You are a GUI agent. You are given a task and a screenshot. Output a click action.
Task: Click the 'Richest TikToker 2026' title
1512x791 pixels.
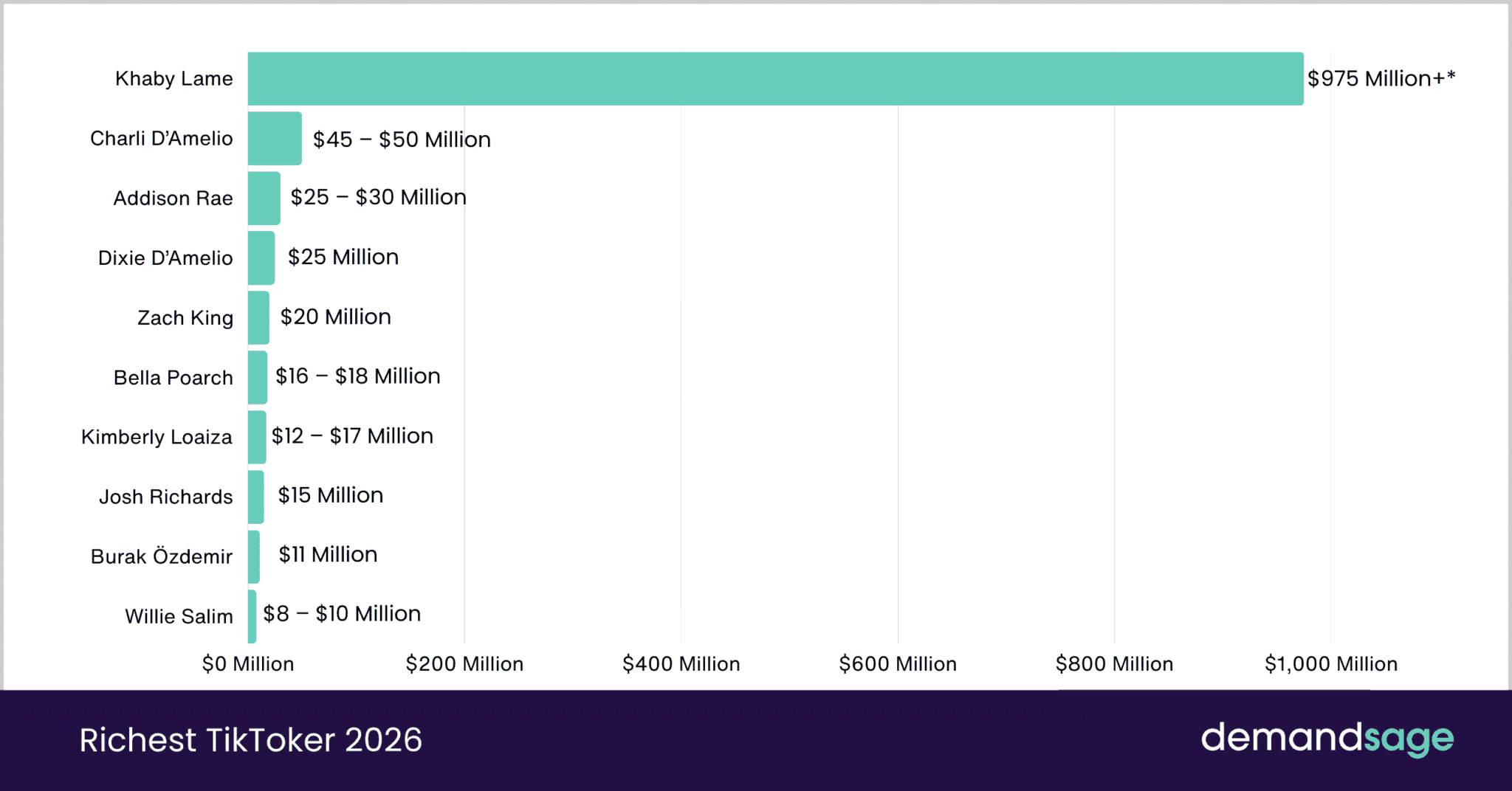pos(251,740)
